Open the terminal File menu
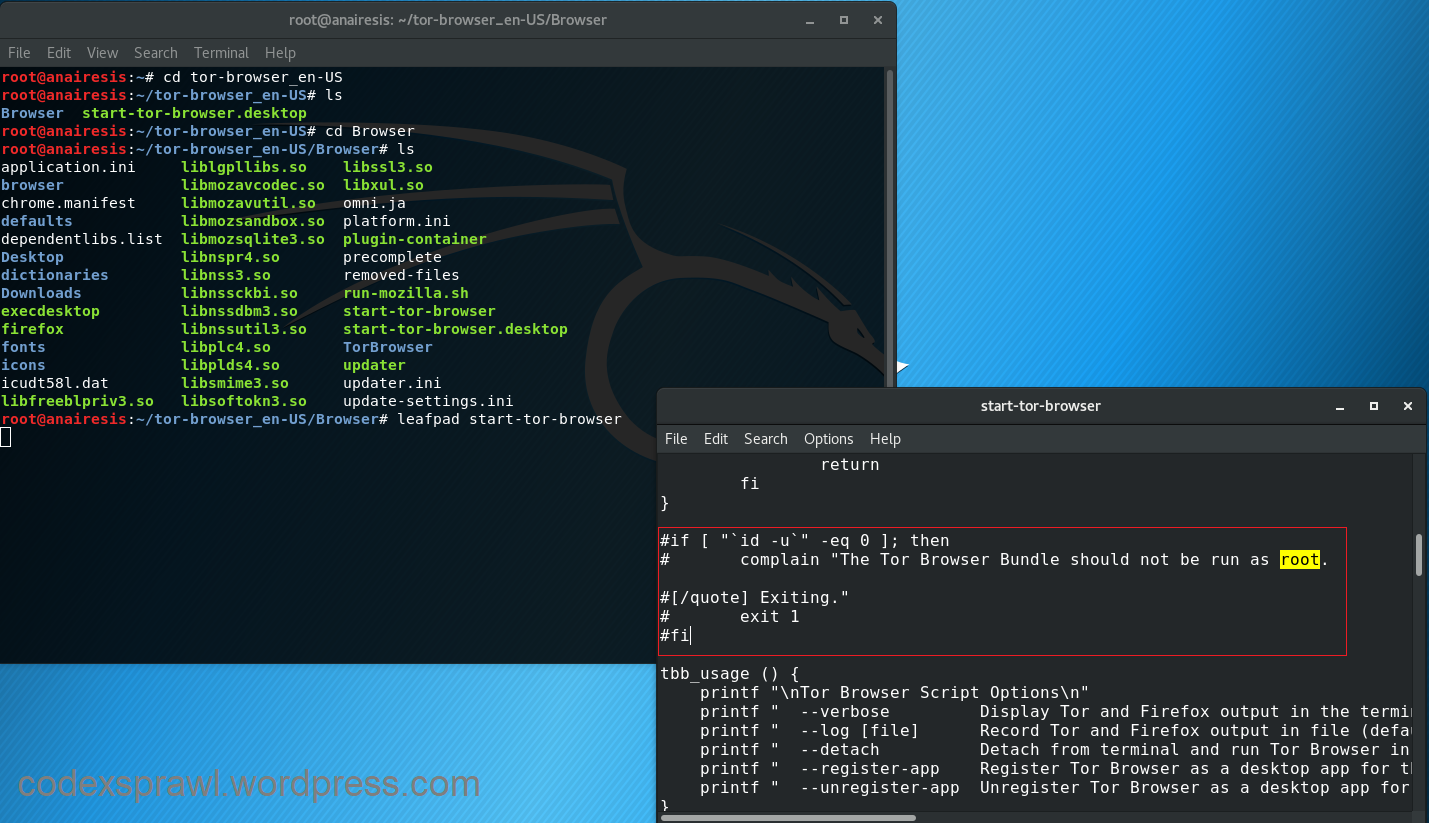The width and height of the screenshot is (1429, 823). pyautogui.click(x=19, y=53)
